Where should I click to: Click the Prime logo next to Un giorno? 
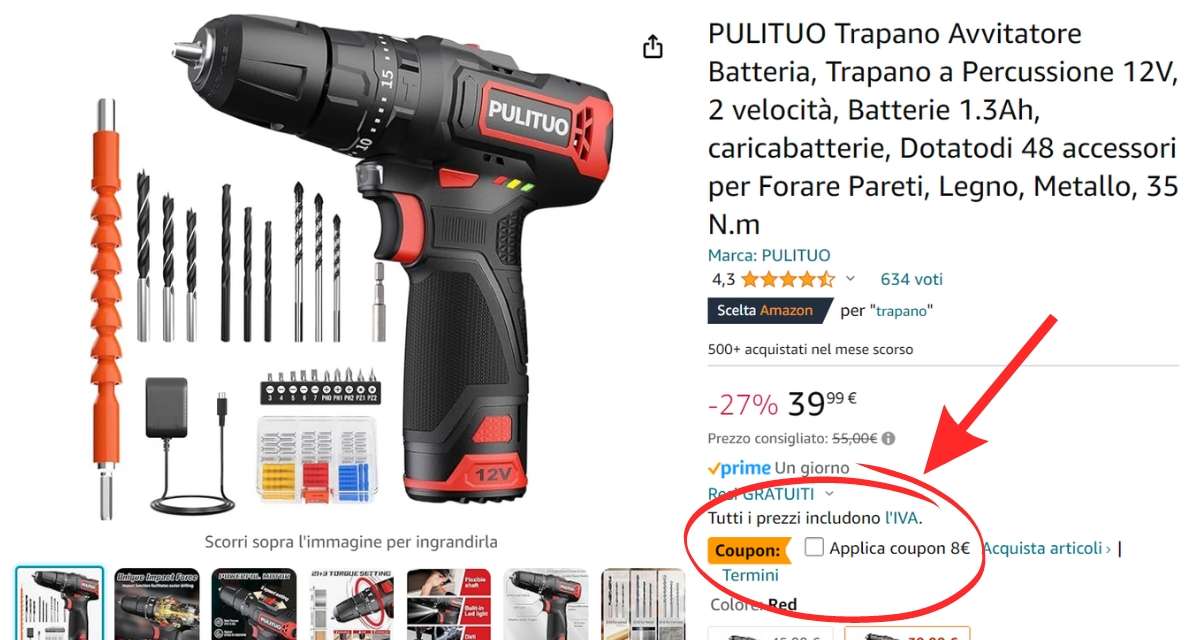coord(739,468)
